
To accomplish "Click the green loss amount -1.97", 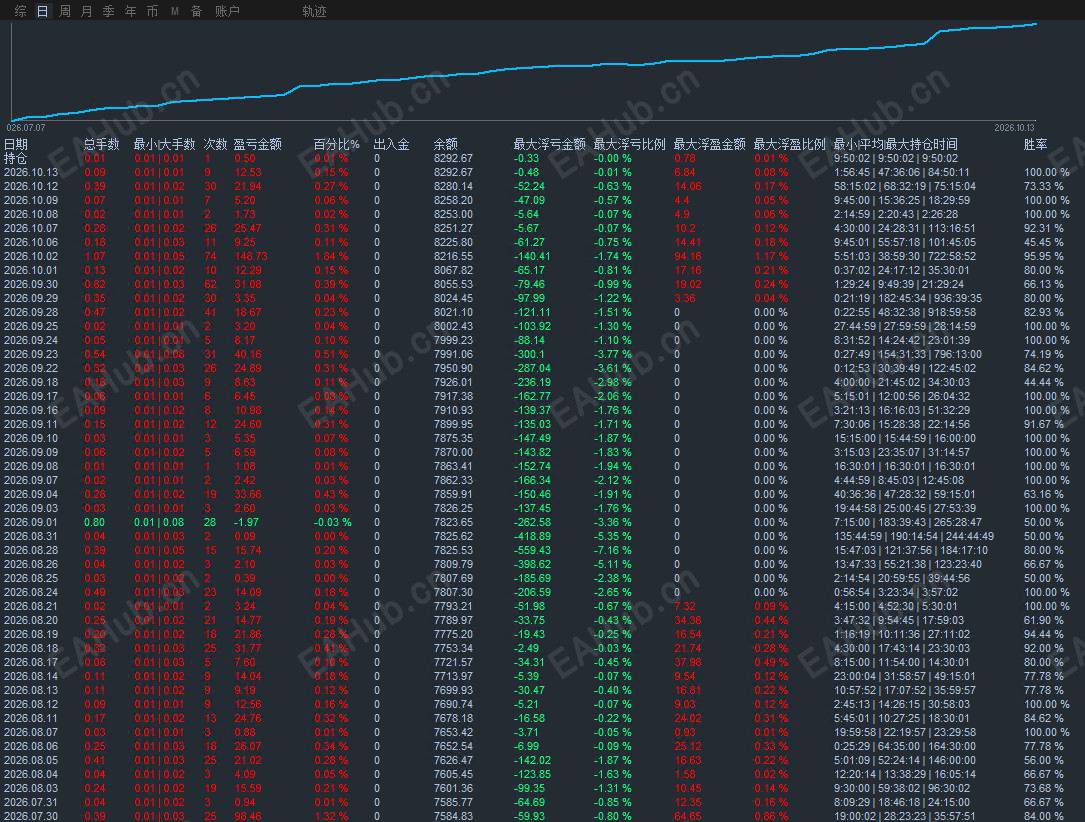I will 246,522.
